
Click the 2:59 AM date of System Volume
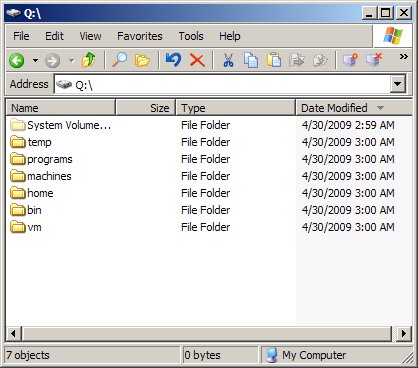(x=348, y=125)
